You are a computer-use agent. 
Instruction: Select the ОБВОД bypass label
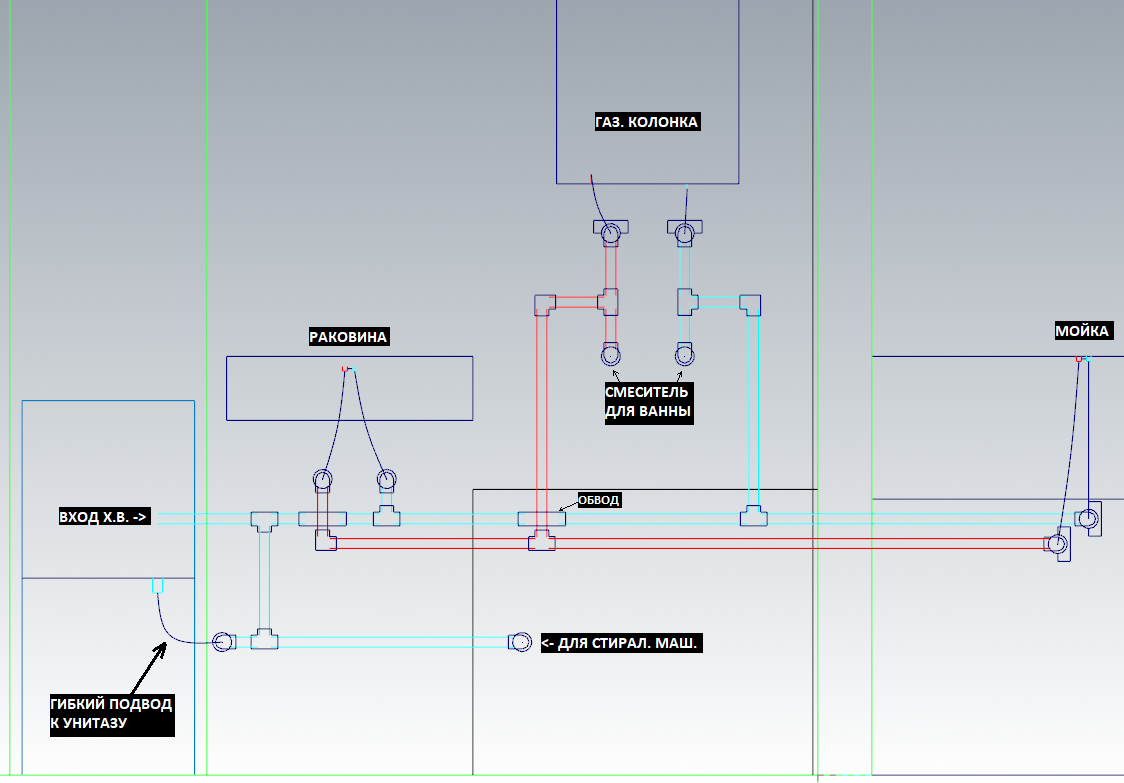pyautogui.click(x=599, y=499)
